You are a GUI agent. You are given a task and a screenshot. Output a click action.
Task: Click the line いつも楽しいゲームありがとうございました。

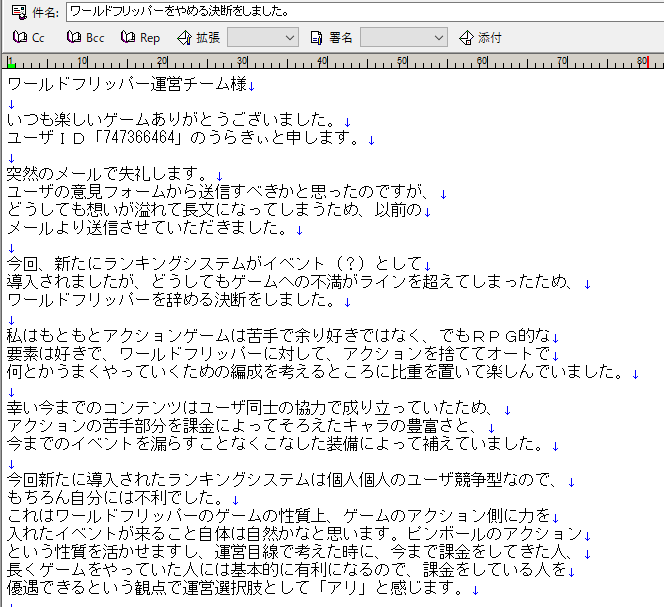173,120
